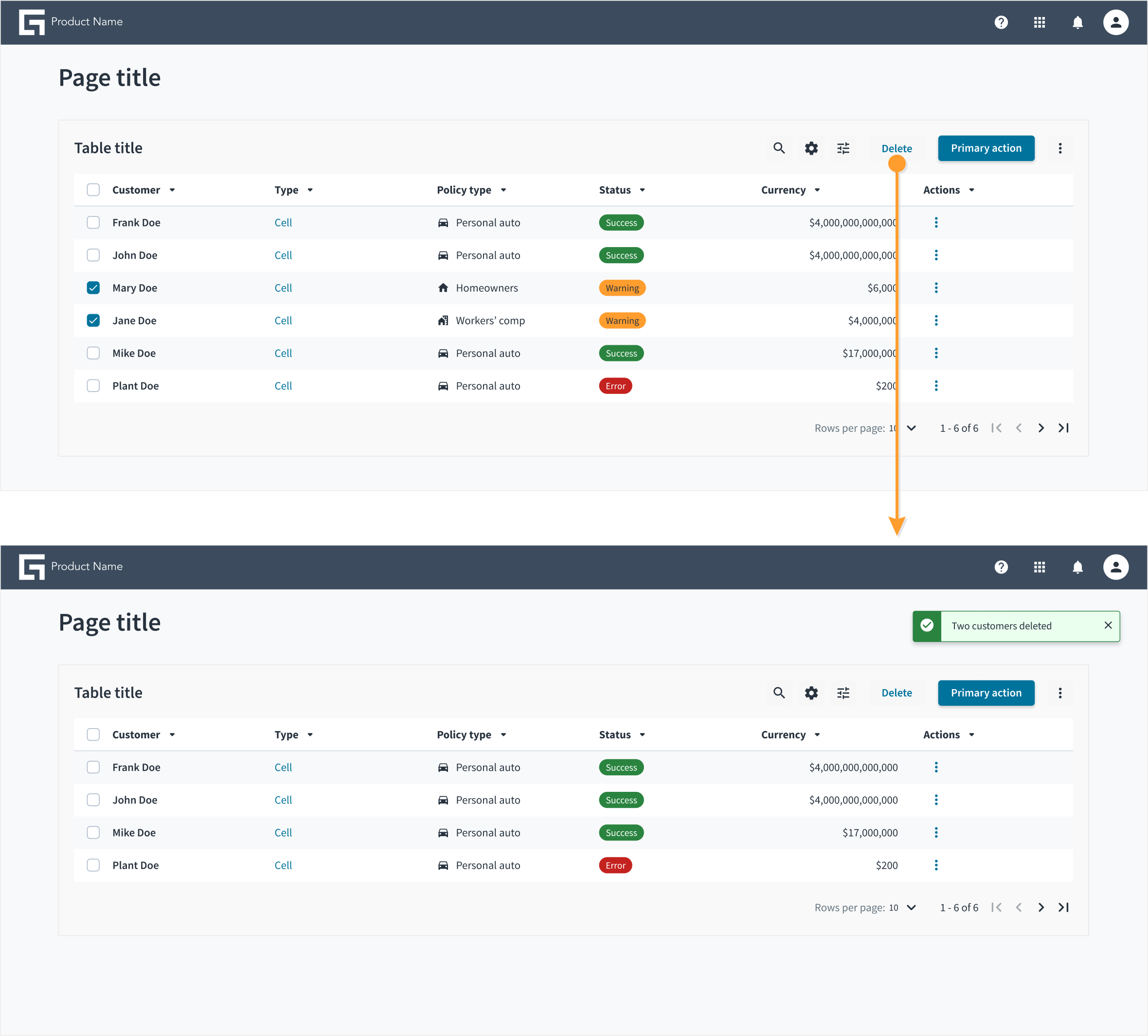Expand Rows per page dropdown in lower table
1148x1036 pixels.
point(911,908)
